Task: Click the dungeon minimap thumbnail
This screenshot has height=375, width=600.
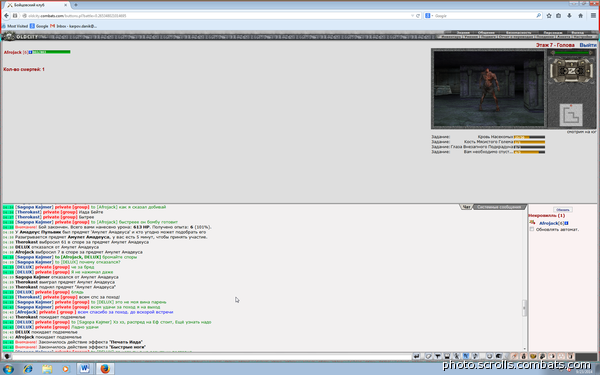Action: 571,115
